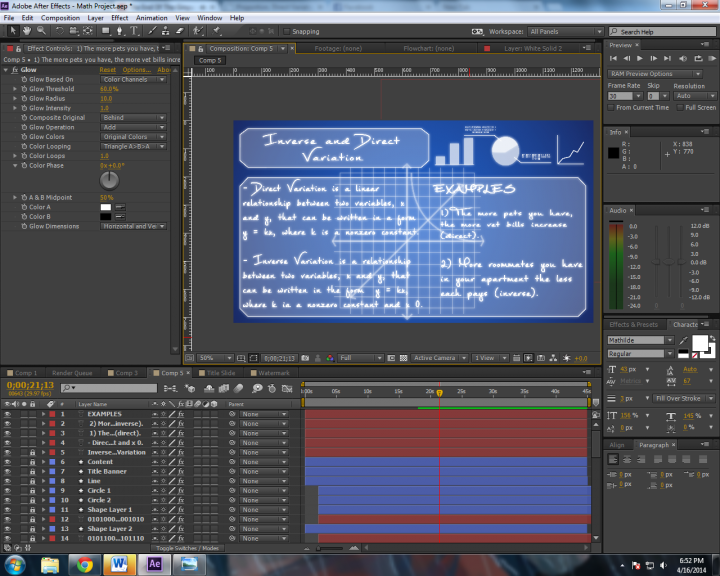
Task: Align paragraph text left
Action: (613, 459)
